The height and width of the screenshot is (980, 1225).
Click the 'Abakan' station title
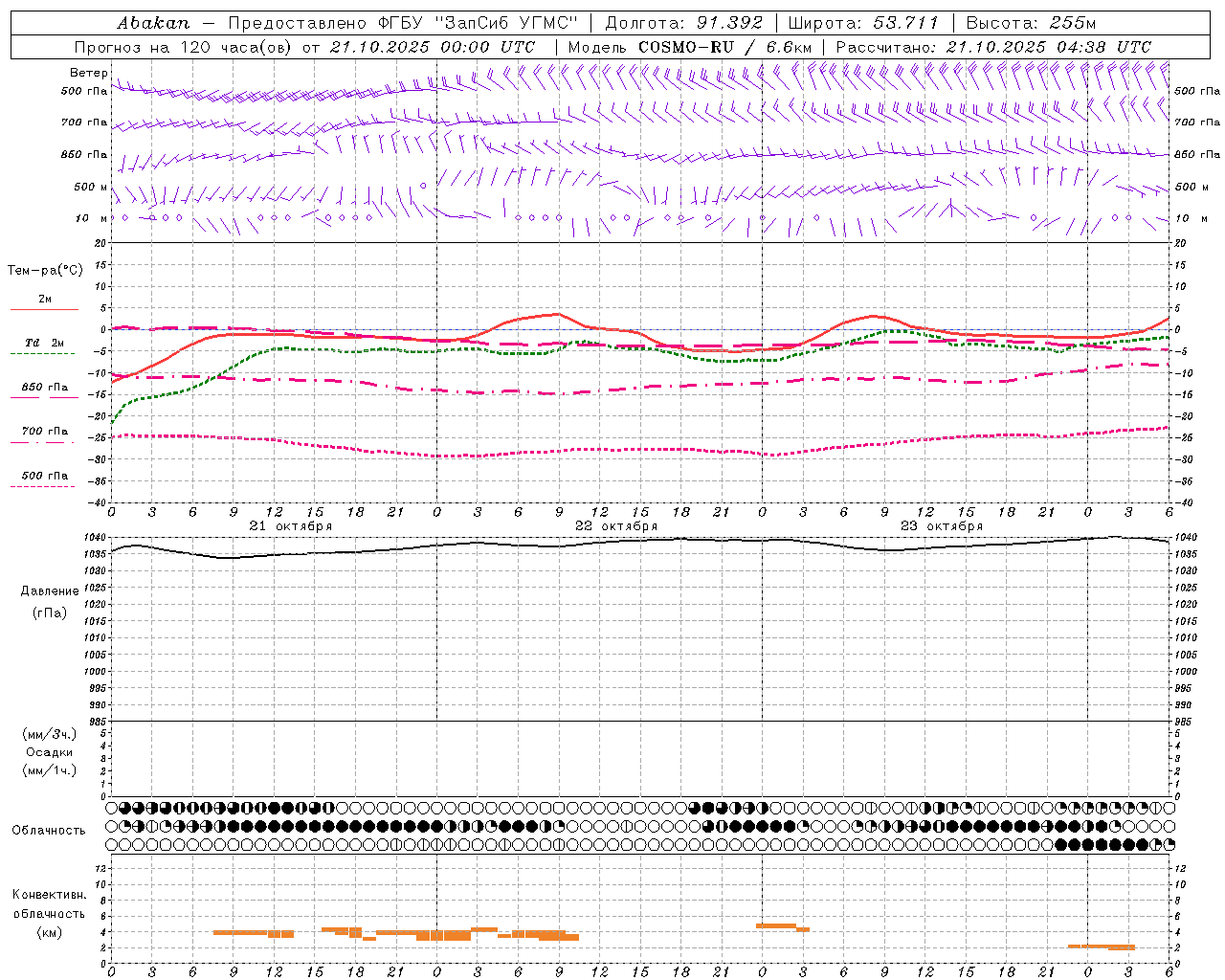(x=153, y=23)
